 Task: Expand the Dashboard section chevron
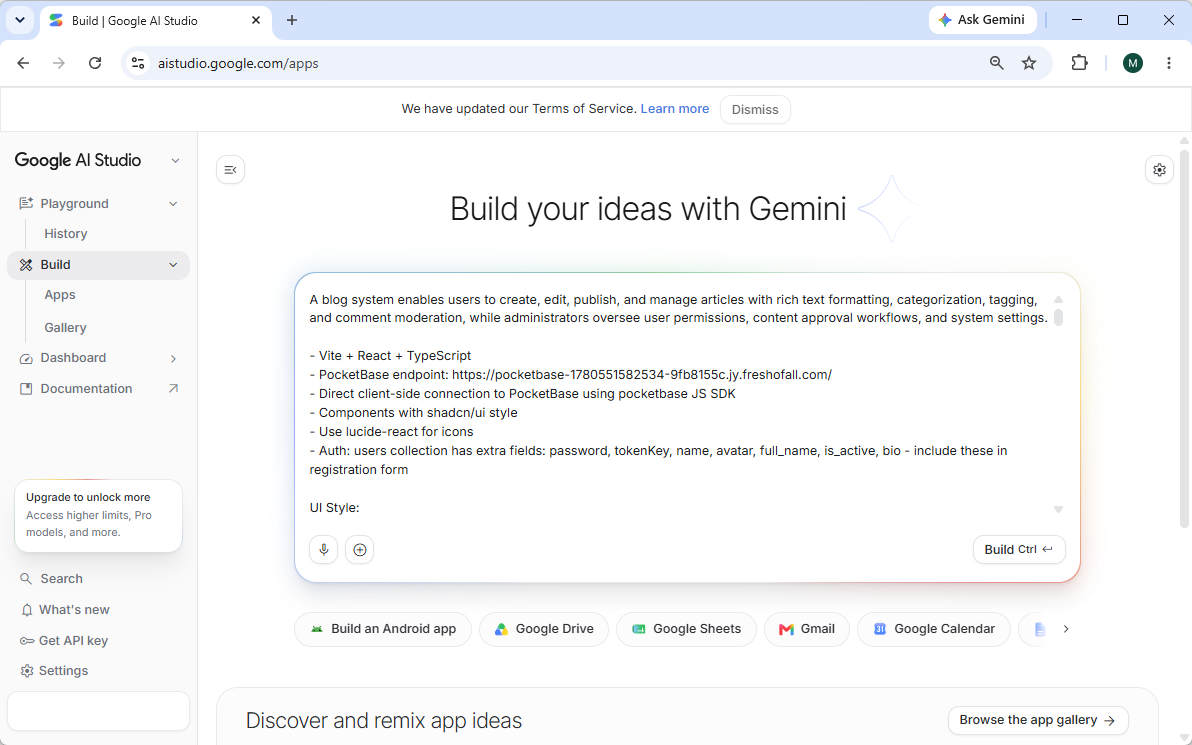pos(173,358)
